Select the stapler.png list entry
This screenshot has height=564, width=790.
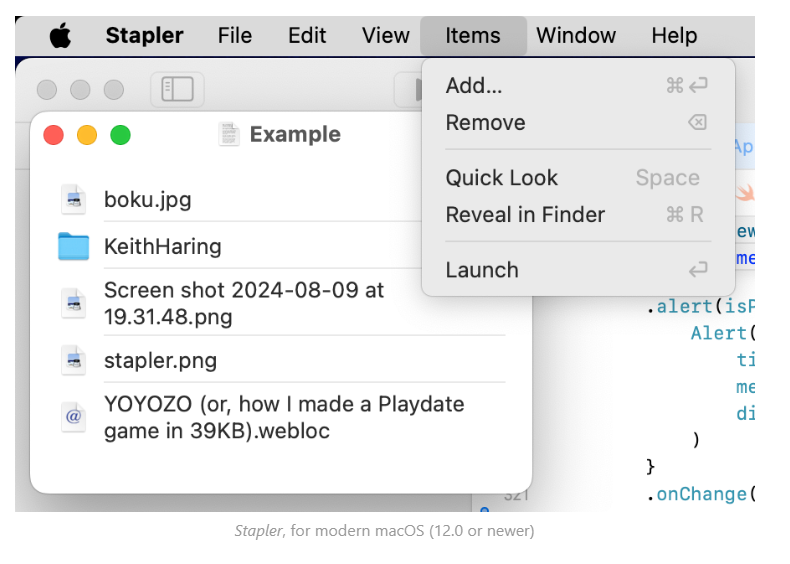pos(160,360)
